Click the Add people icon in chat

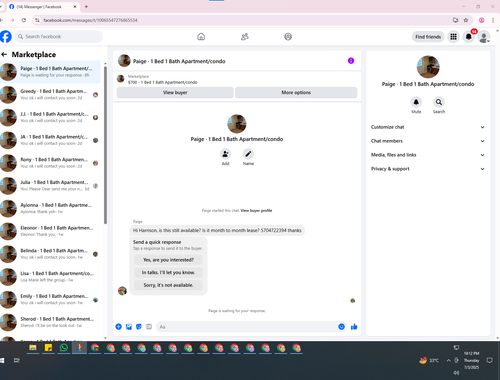225,154
